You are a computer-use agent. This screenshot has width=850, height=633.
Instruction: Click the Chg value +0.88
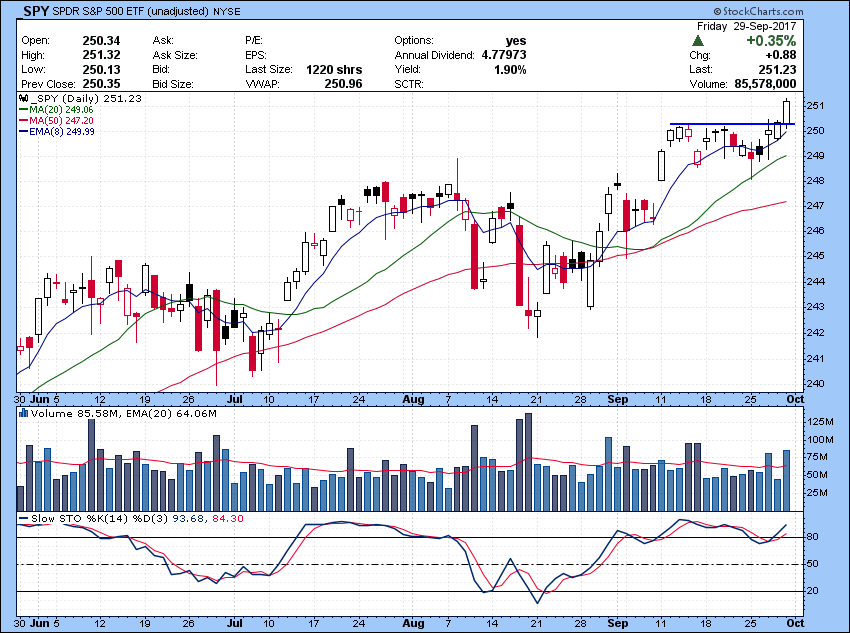click(x=781, y=55)
